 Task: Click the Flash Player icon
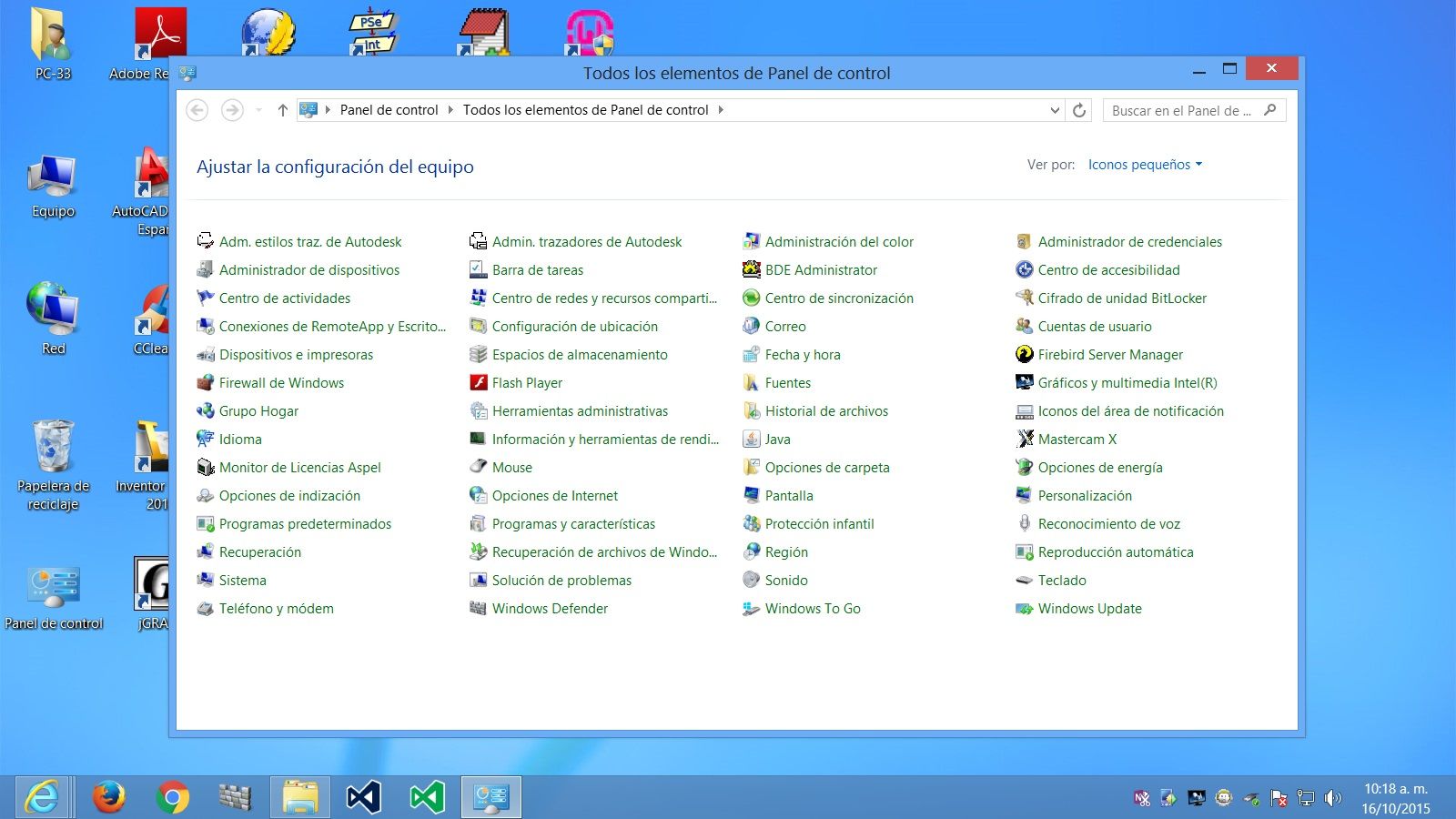[x=479, y=383]
